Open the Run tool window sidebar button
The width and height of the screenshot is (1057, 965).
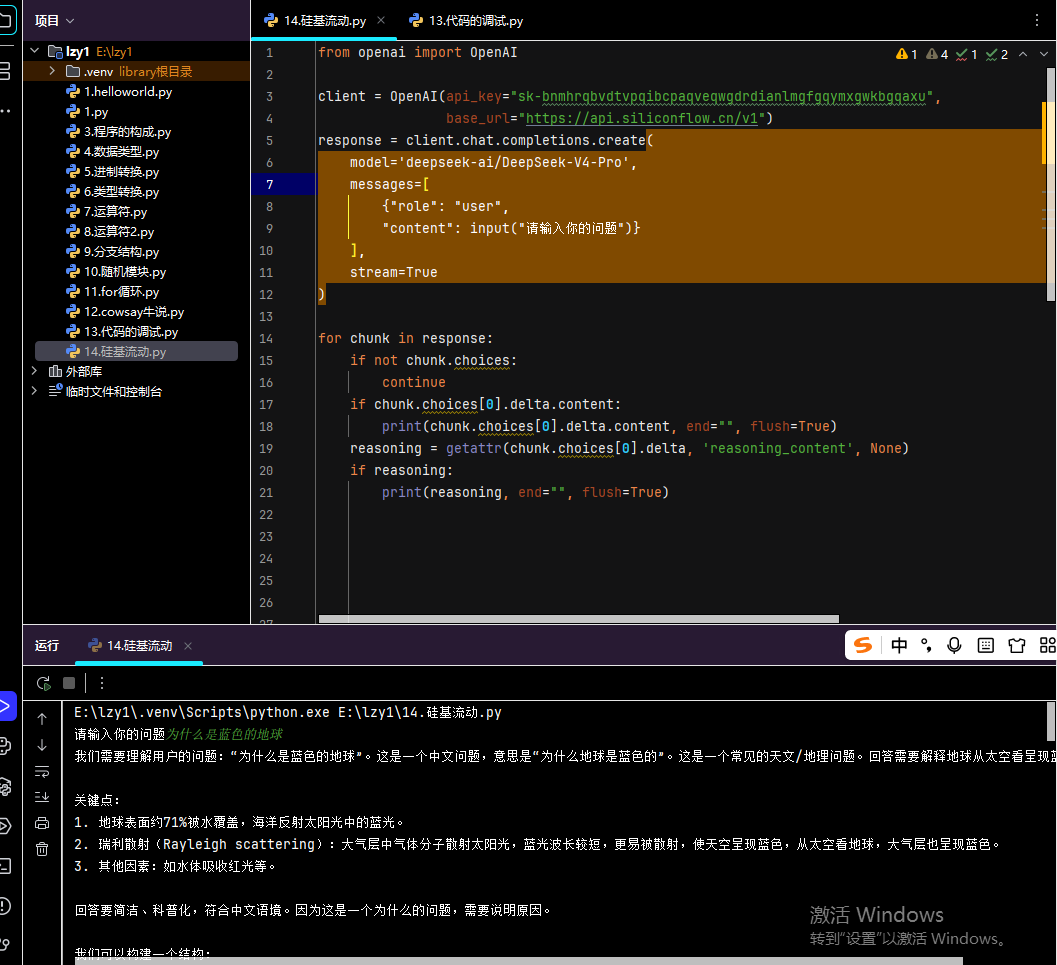click(6, 706)
